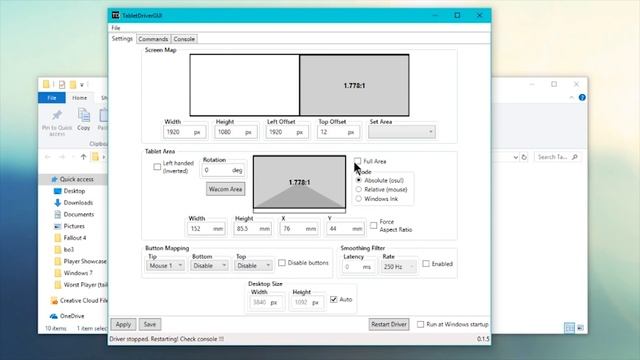
Task: Click the Pin to Quick access icon in Explorer
Action: pos(57,116)
